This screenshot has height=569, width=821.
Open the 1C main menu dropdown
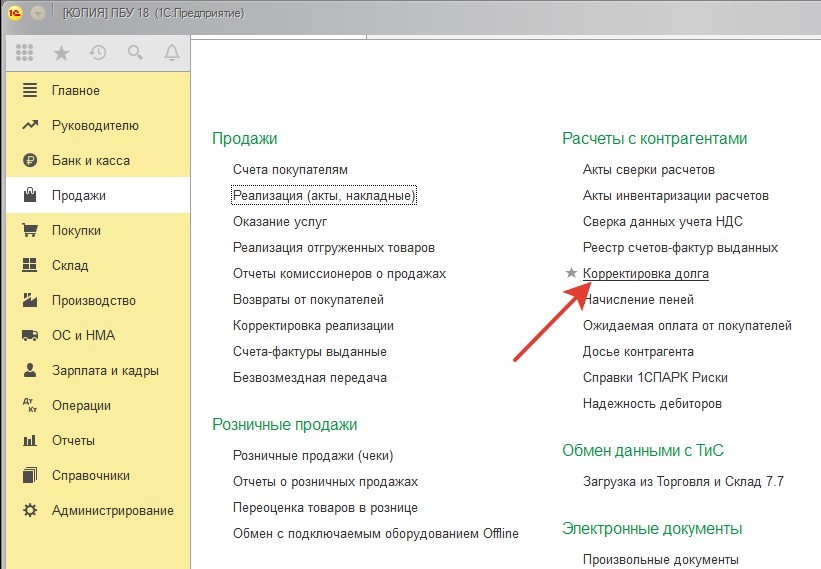[38, 13]
